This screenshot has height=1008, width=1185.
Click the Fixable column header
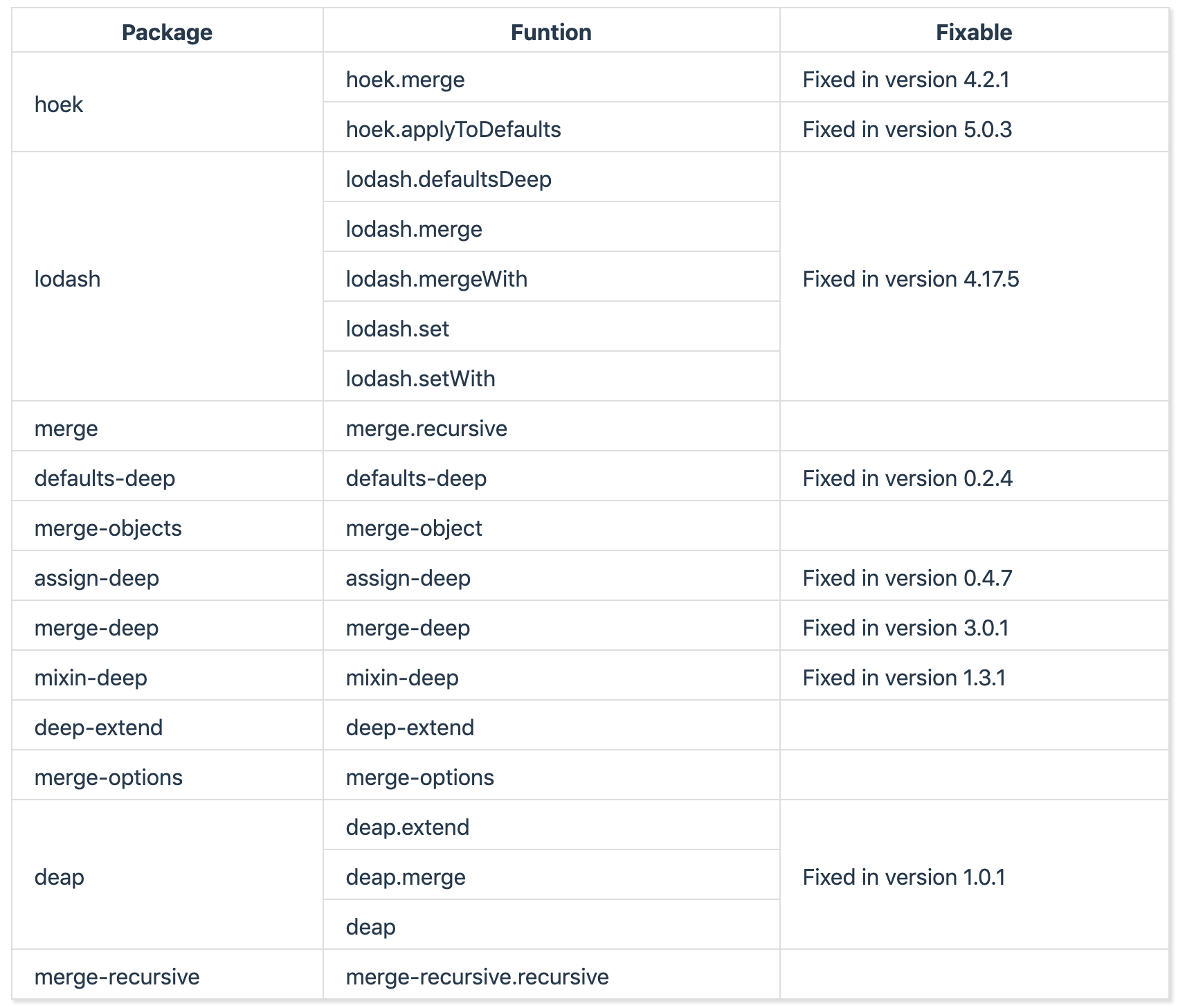click(x=973, y=33)
